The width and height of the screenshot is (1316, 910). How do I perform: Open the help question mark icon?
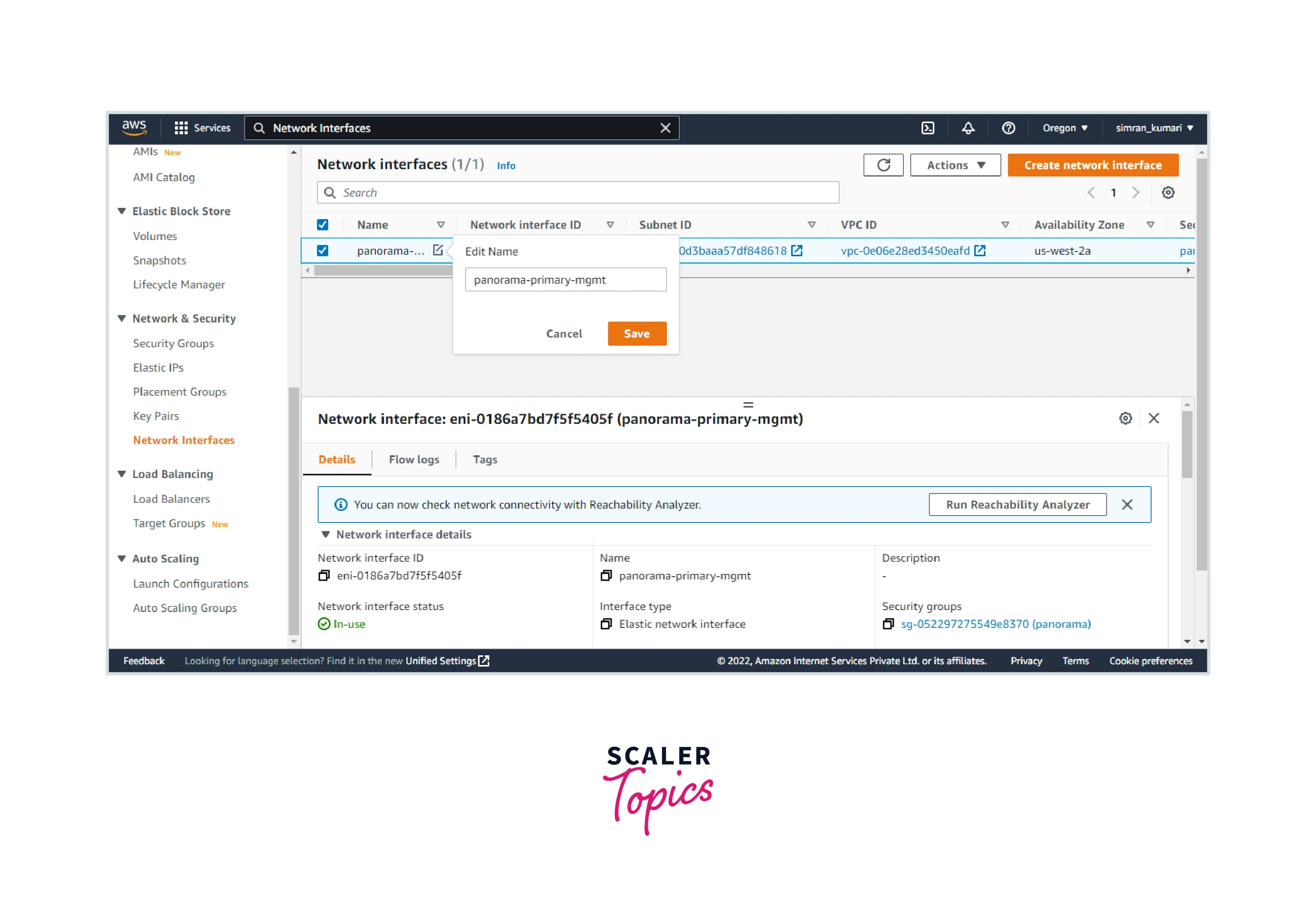(1008, 128)
